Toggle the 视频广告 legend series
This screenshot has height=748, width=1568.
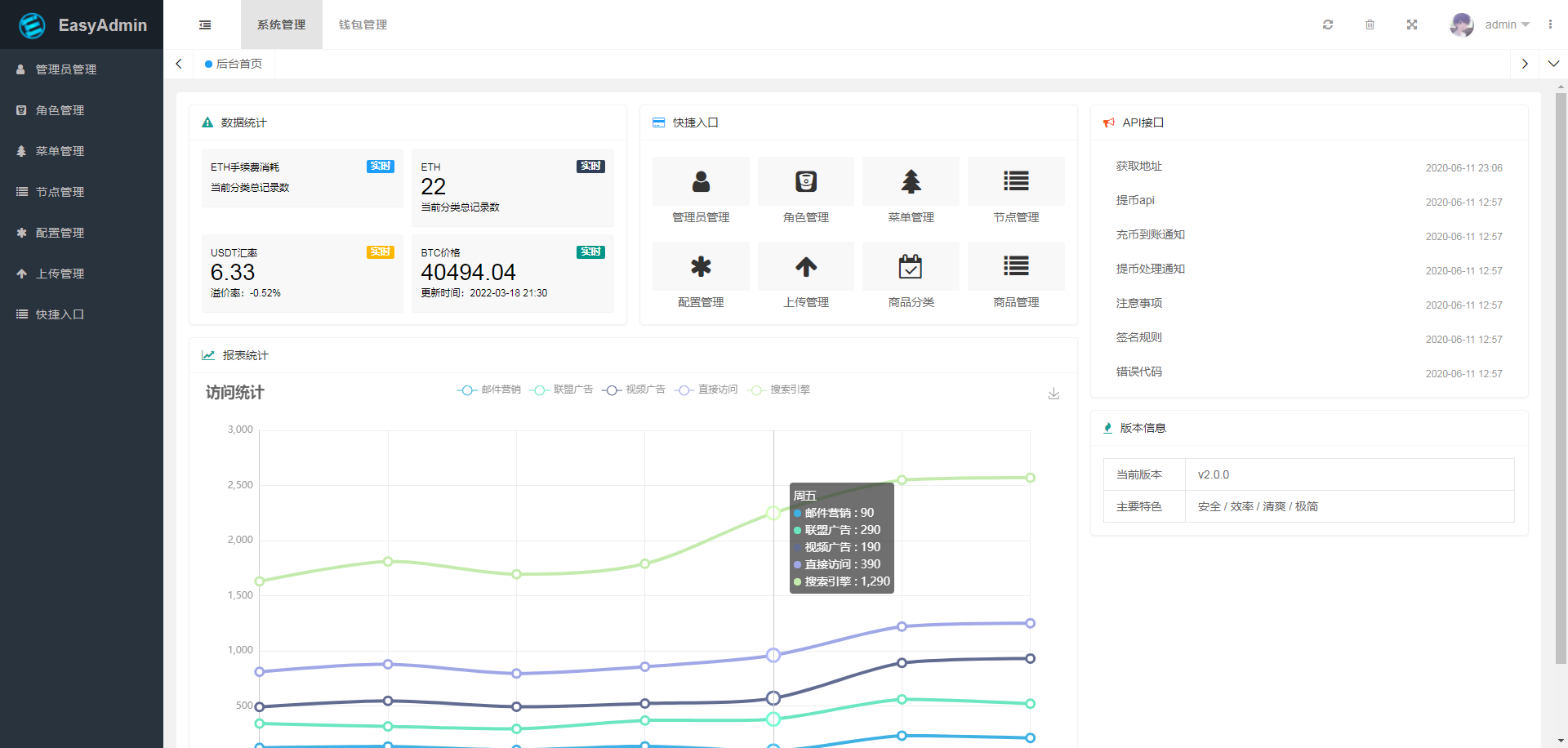point(634,390)
